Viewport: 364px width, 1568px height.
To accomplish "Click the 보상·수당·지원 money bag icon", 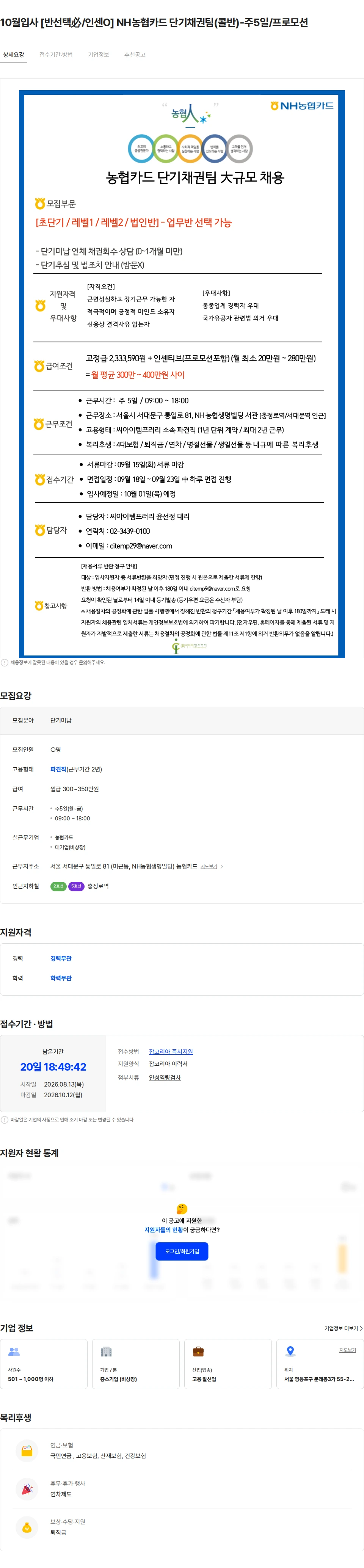I will 27,1527.
